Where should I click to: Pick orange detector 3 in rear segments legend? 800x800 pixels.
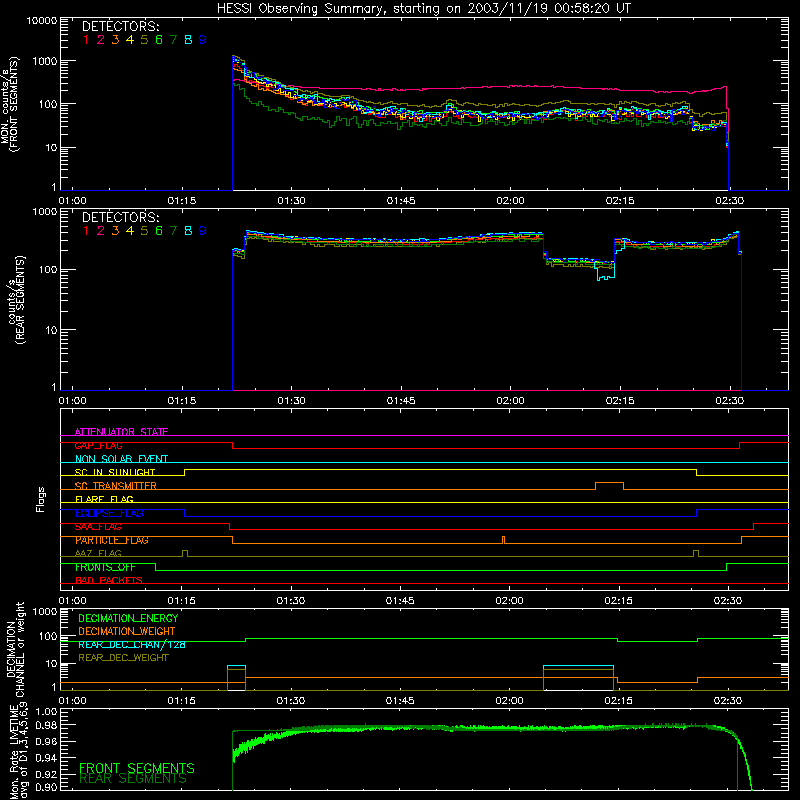[115, 231]
